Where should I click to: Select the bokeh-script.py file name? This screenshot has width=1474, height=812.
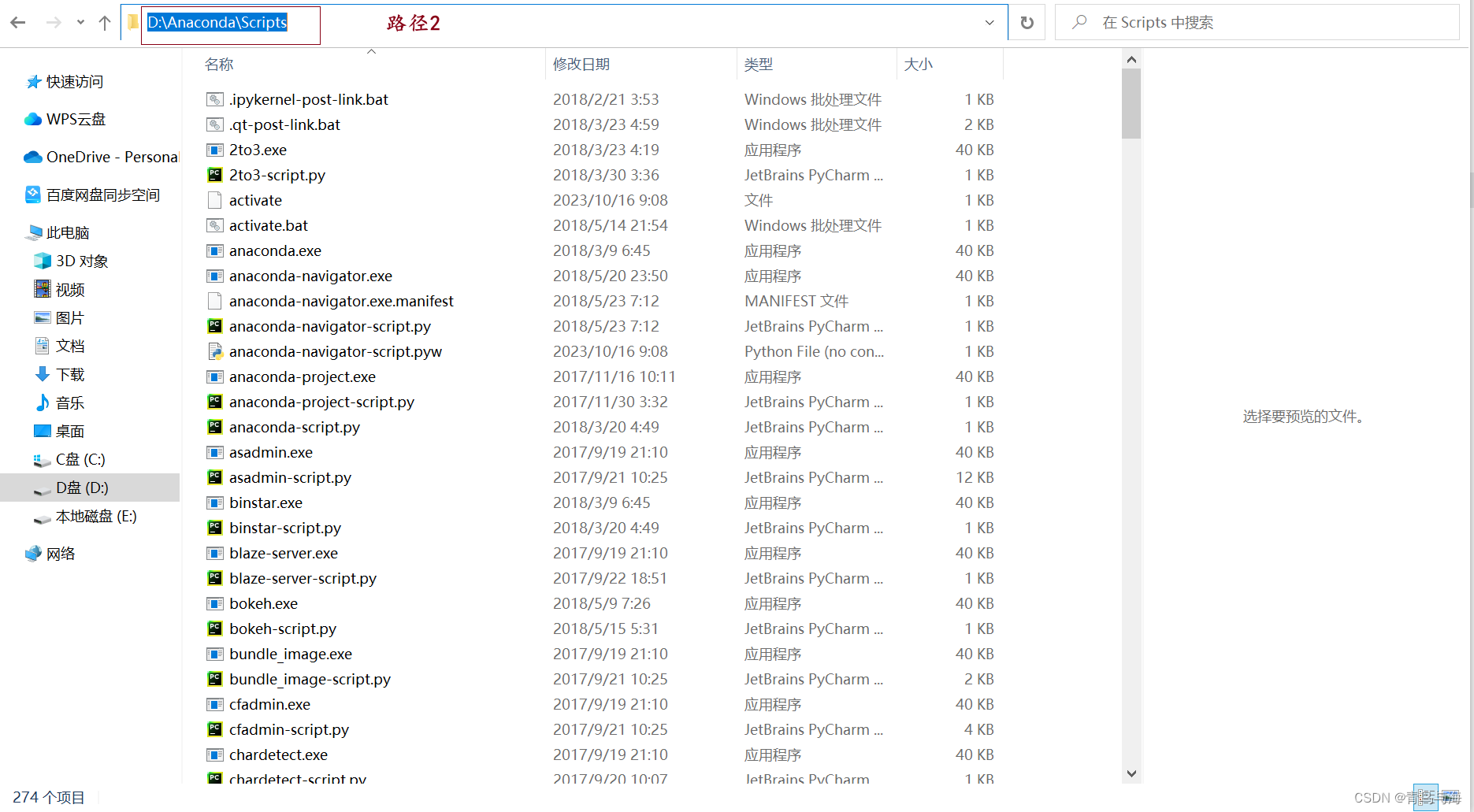pos(283,628)
